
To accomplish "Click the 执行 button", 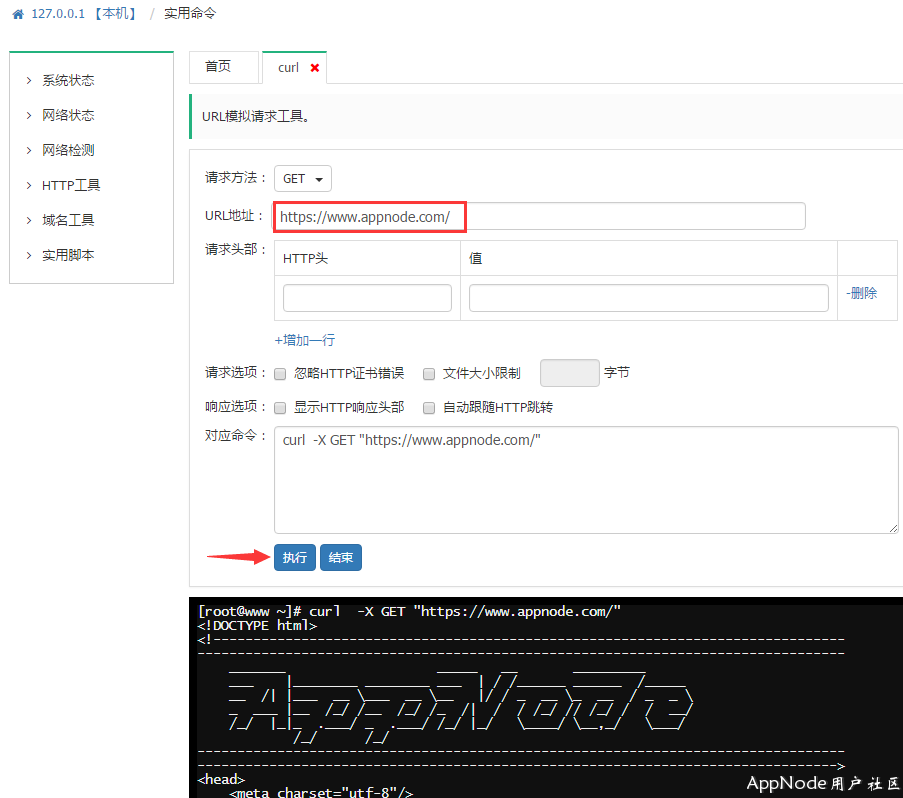I will pos(295,557).
